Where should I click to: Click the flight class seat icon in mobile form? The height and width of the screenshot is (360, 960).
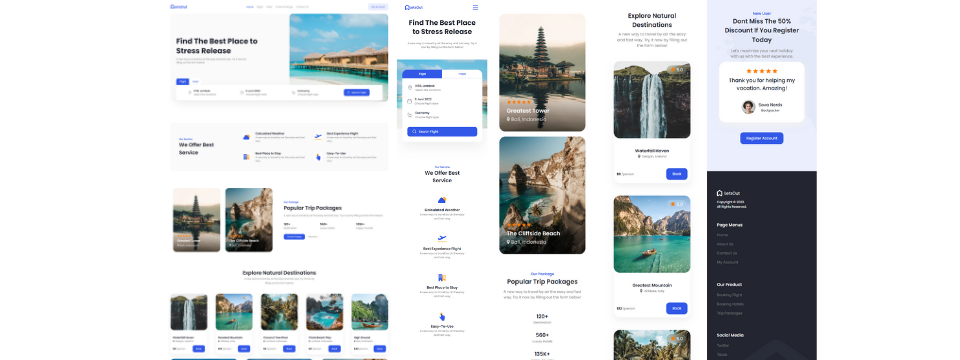tap(410, 114)
